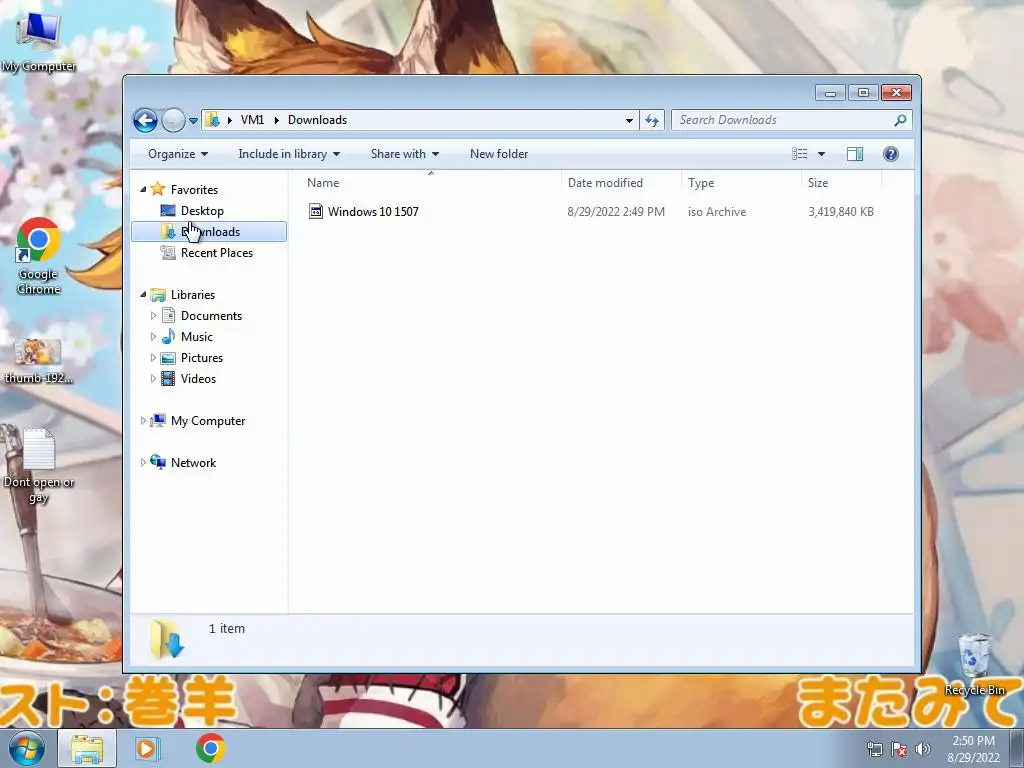This screenshot has width=1024, height=768.
Task: Click Windows Explorer in the taskbar
Action: pyautogui.click(x=87, y=748)
